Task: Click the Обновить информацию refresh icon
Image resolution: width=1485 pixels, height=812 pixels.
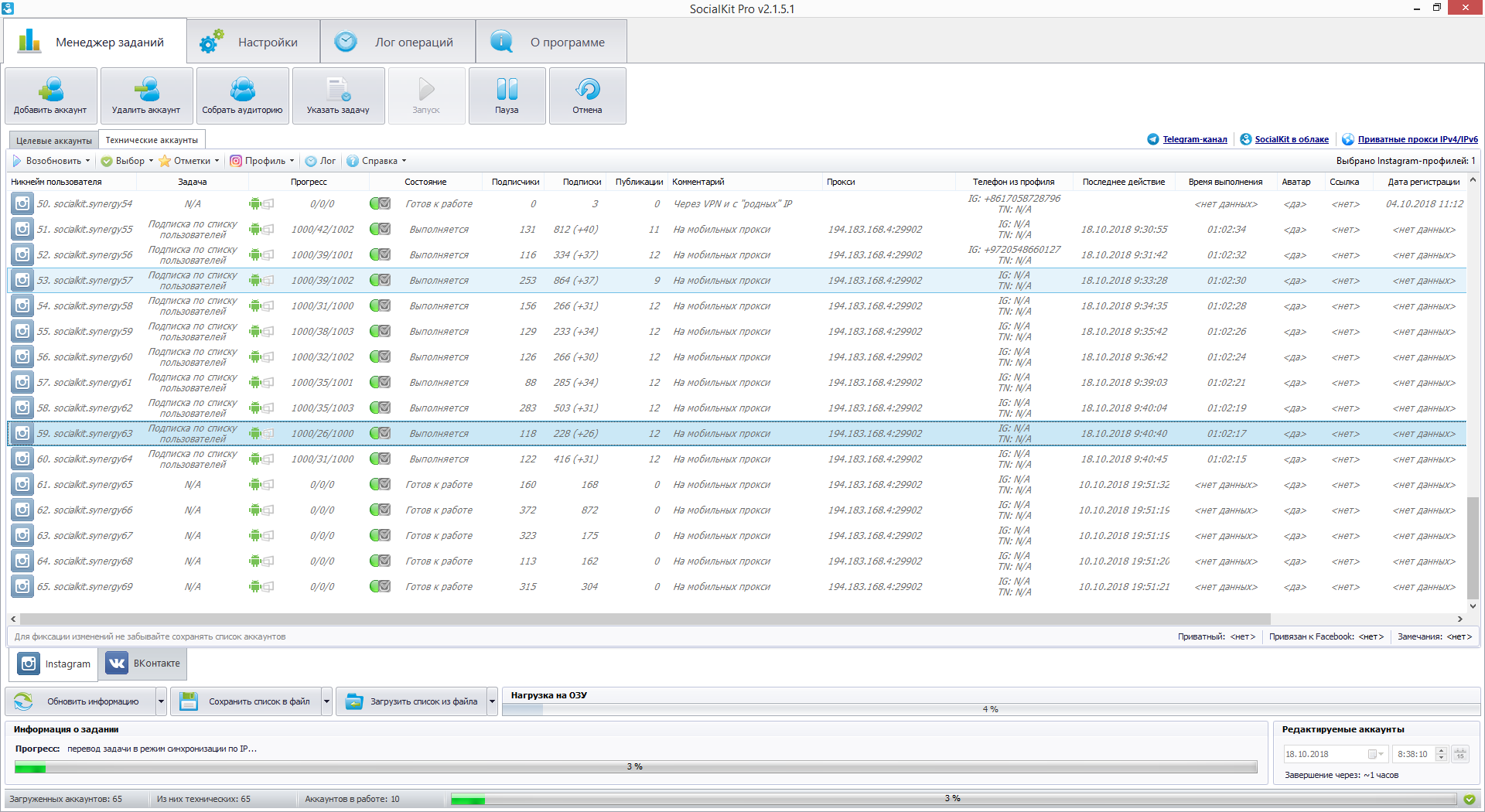Action: pyautogui.click(x=24, y=701)
